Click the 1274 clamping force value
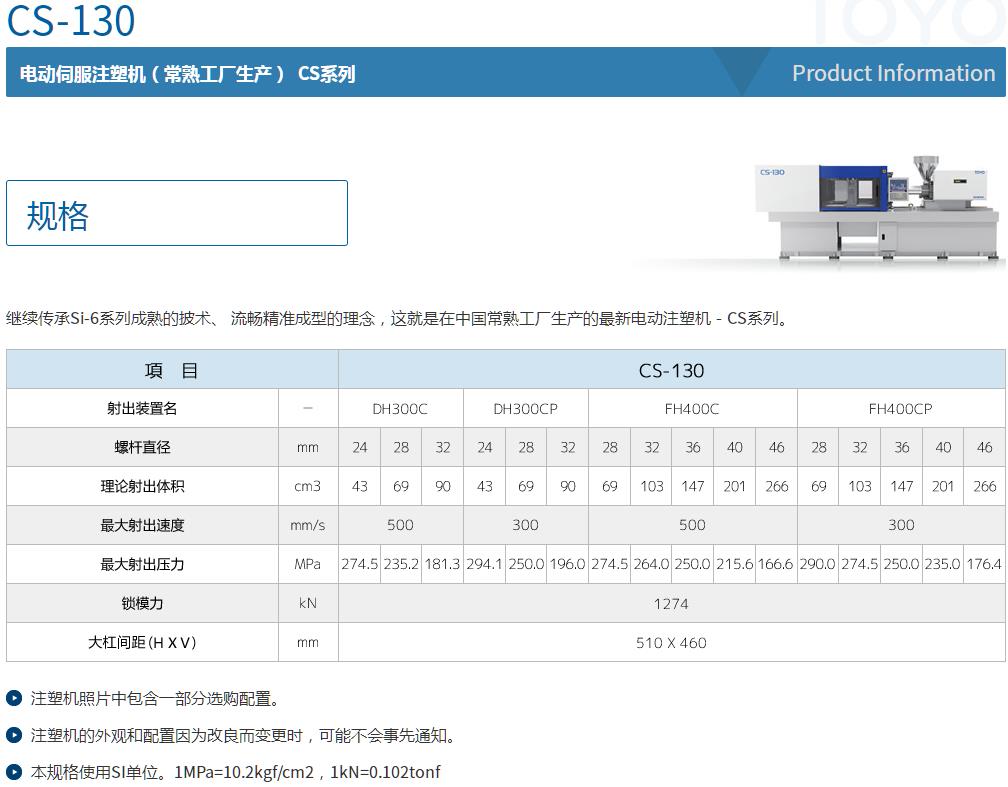 point(672,603)
